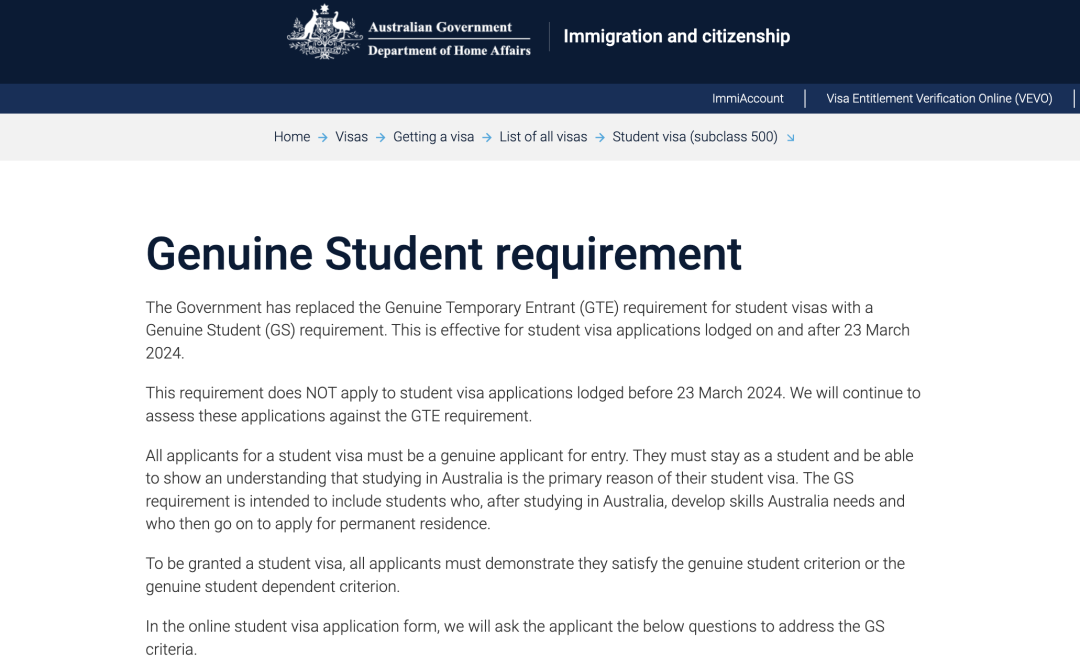Open List of all visas breadcrumb
The image size is (1080, 671).
tap(543, 137)
